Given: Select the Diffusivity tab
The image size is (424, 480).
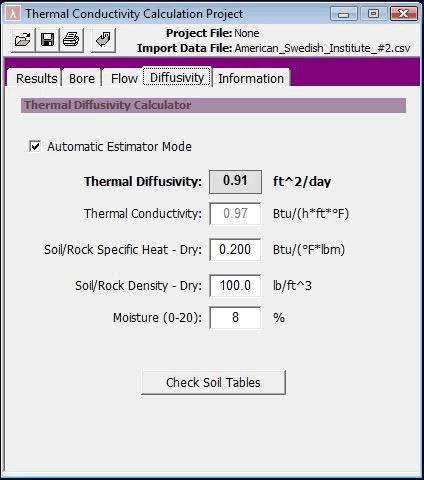Looking at the screenshot, I should [177, 77].
